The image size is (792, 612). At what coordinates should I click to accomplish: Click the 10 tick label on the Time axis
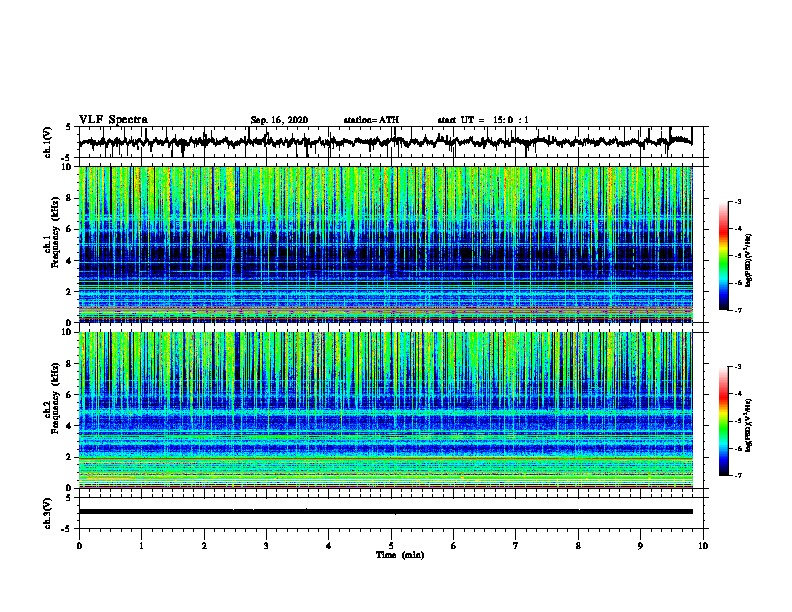pos(703,546)
